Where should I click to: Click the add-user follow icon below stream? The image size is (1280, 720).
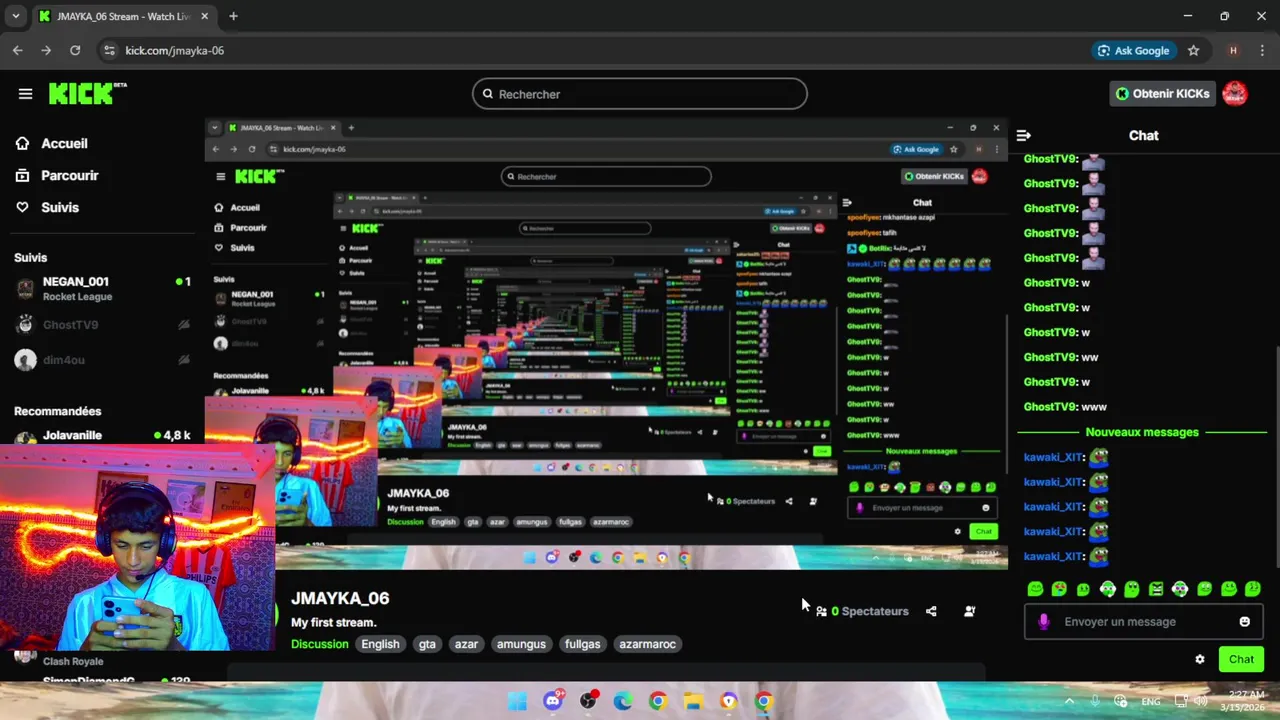[x=969, y=611]
